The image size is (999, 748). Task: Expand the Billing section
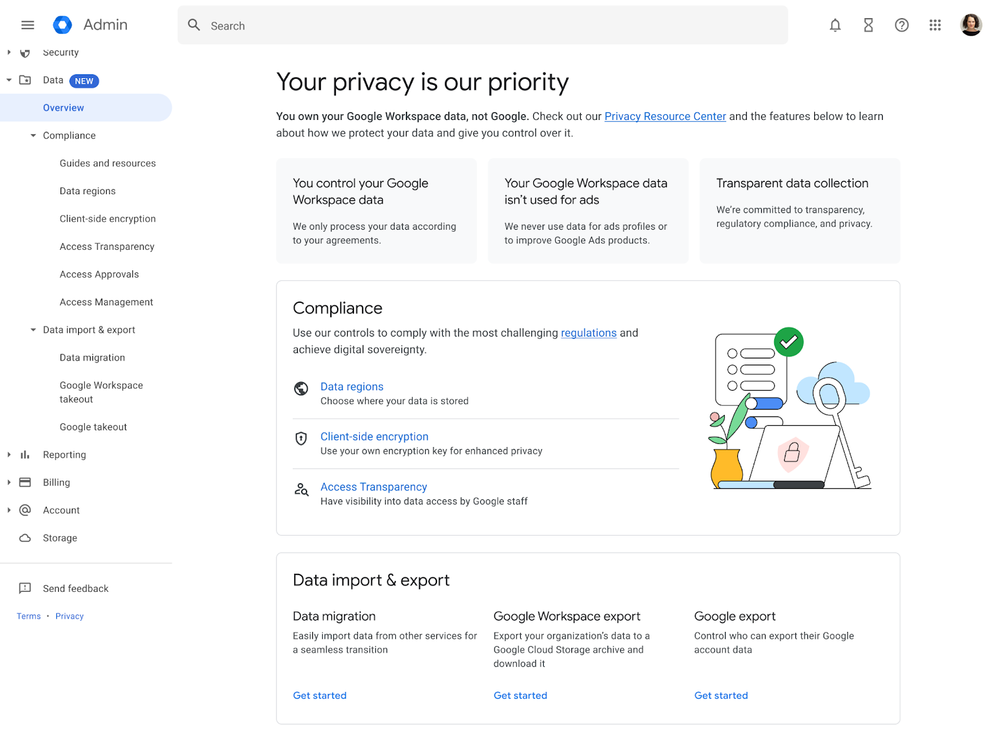pos(9,482)
